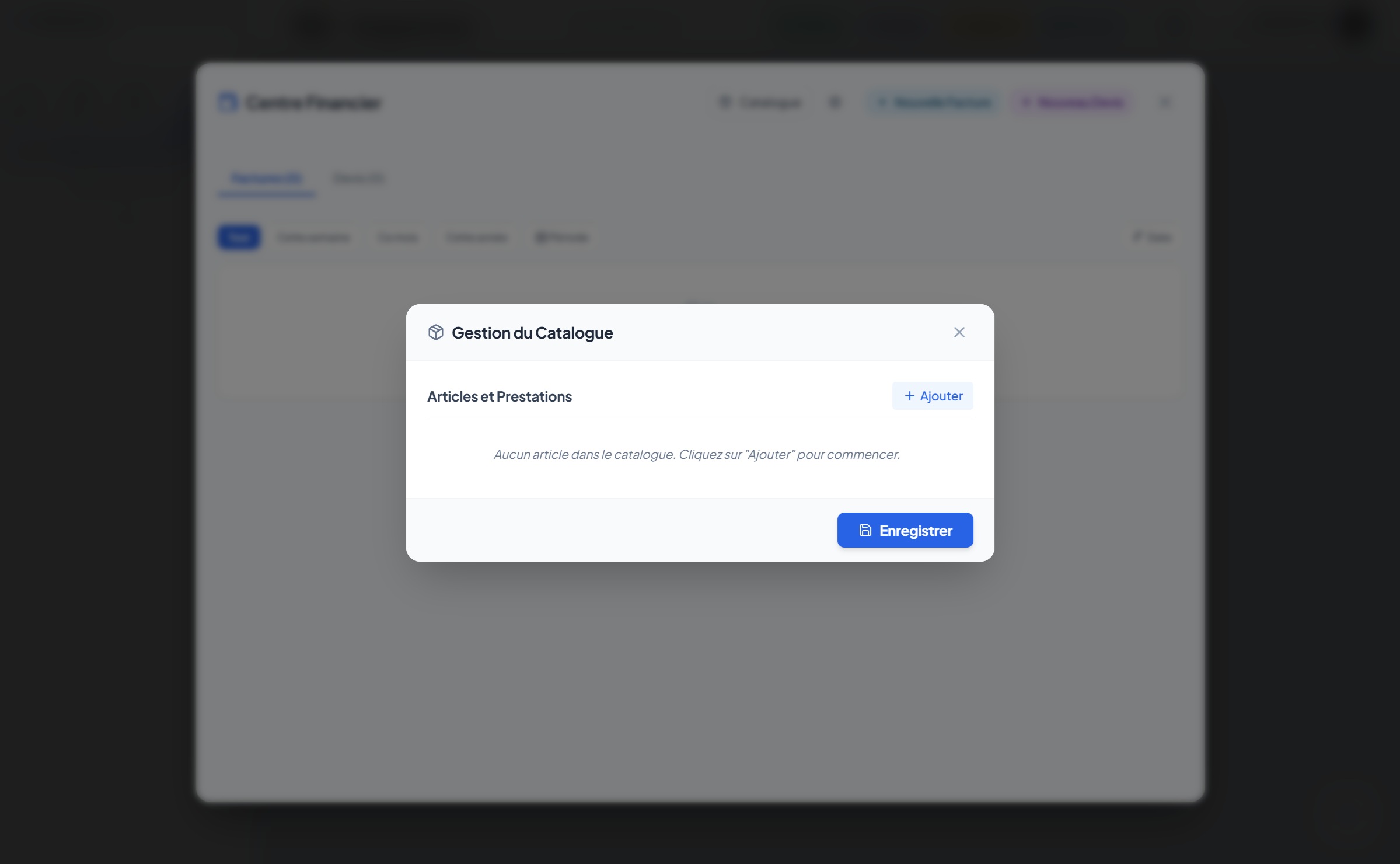The height and width of the screenshot is (864, 1400).
Task: Add a catalogue article with Ajouter
Action: tap(933, 396)
